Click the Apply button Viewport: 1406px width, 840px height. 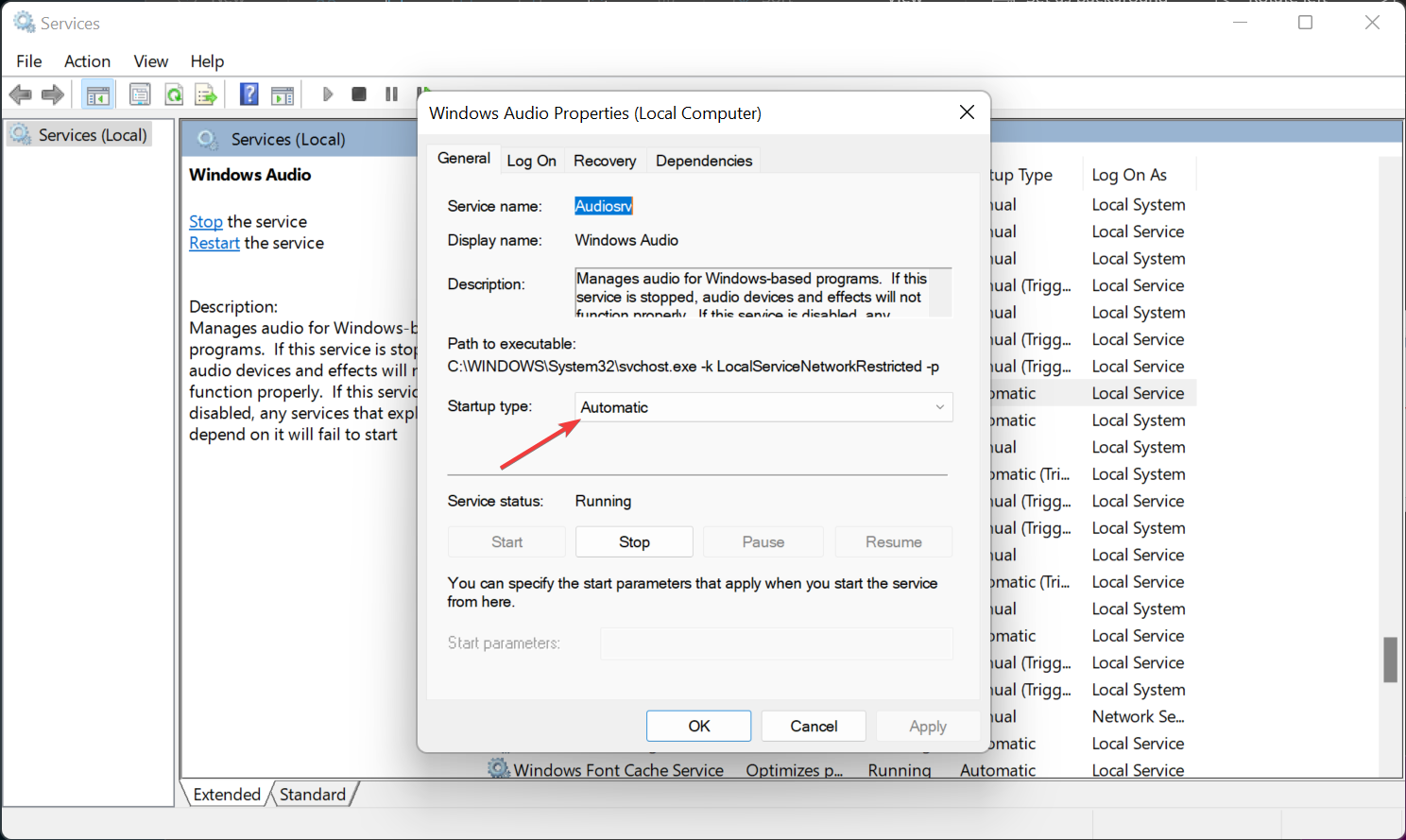[x=928, y=726]
